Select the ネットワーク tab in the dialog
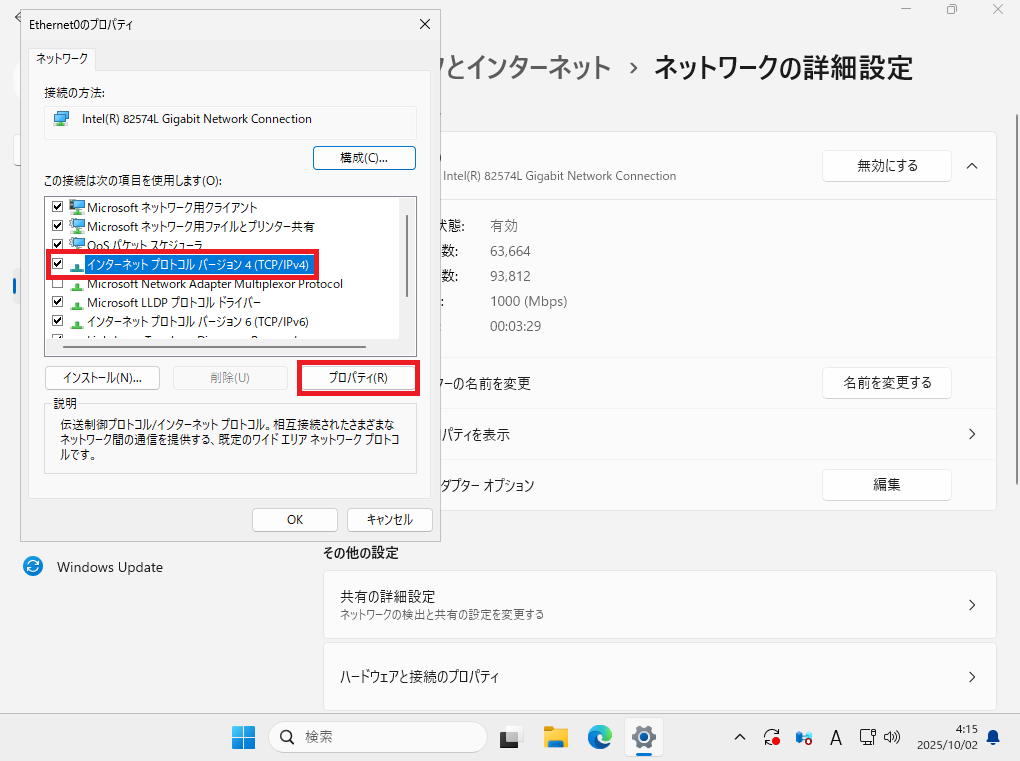Screen dimensions: 1020x761 62,59
